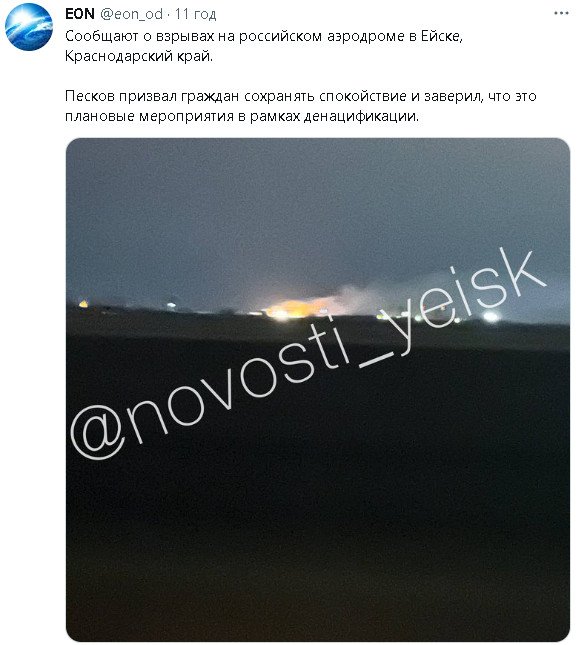Open the three-dots more options menu

(561, 14)
